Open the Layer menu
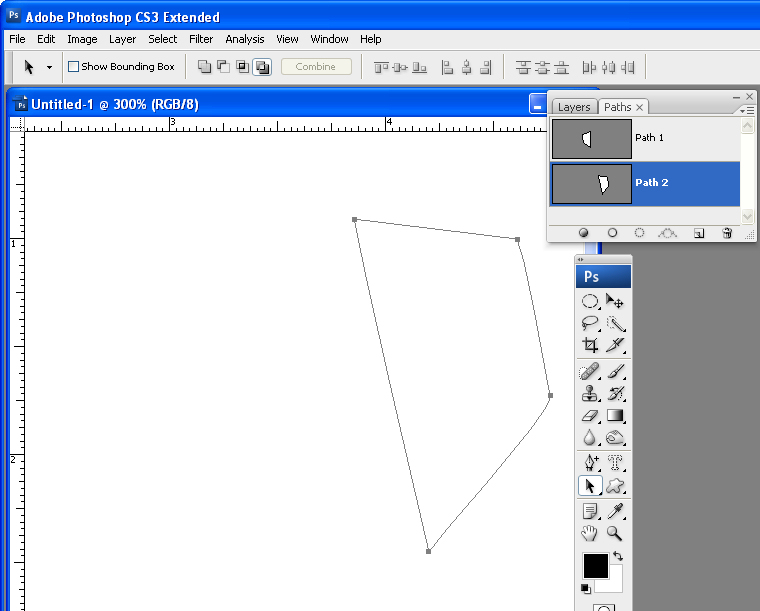 (x=122, y=39)
